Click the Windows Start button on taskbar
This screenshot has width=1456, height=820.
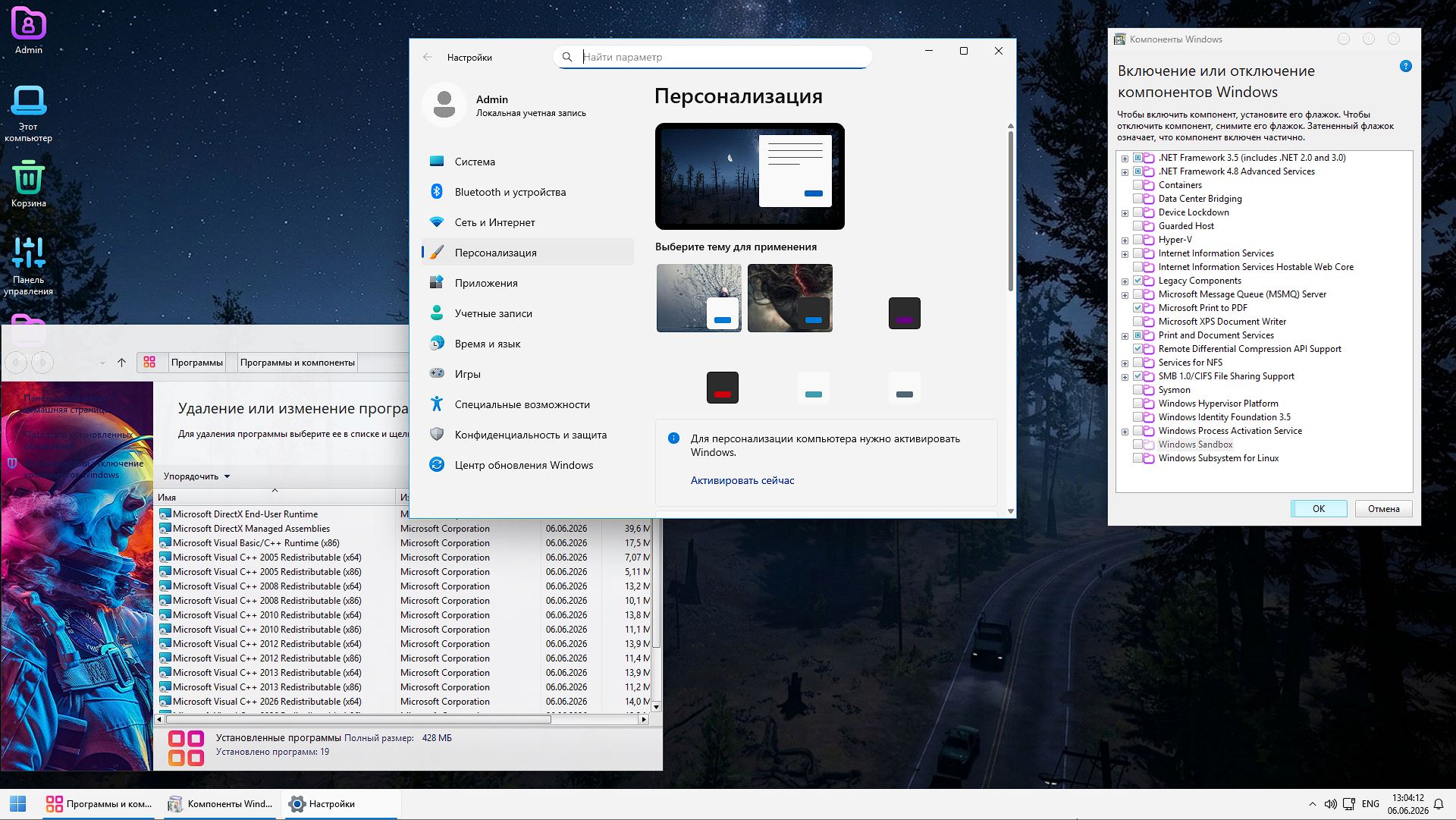[x=18, y=804]
